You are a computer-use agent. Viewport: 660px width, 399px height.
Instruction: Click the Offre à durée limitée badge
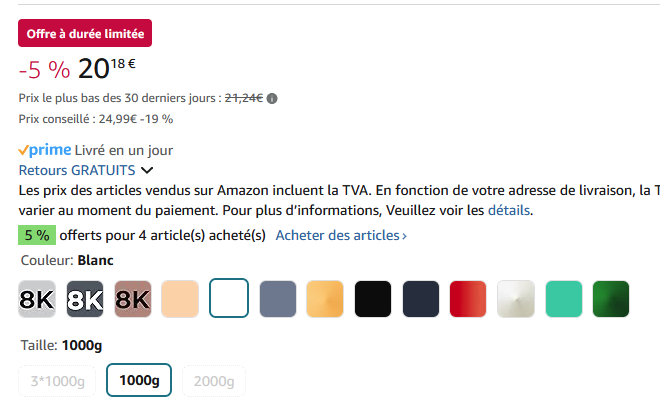(85, 33)
